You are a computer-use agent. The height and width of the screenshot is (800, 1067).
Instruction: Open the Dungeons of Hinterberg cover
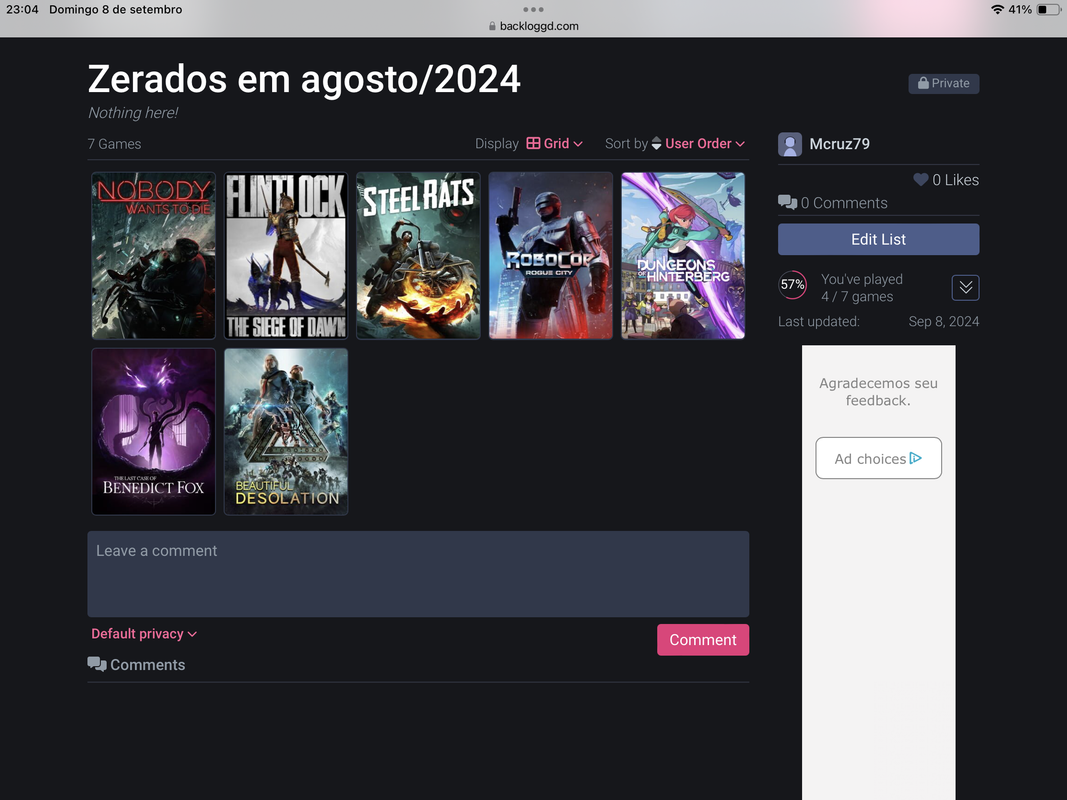[683, 256]
